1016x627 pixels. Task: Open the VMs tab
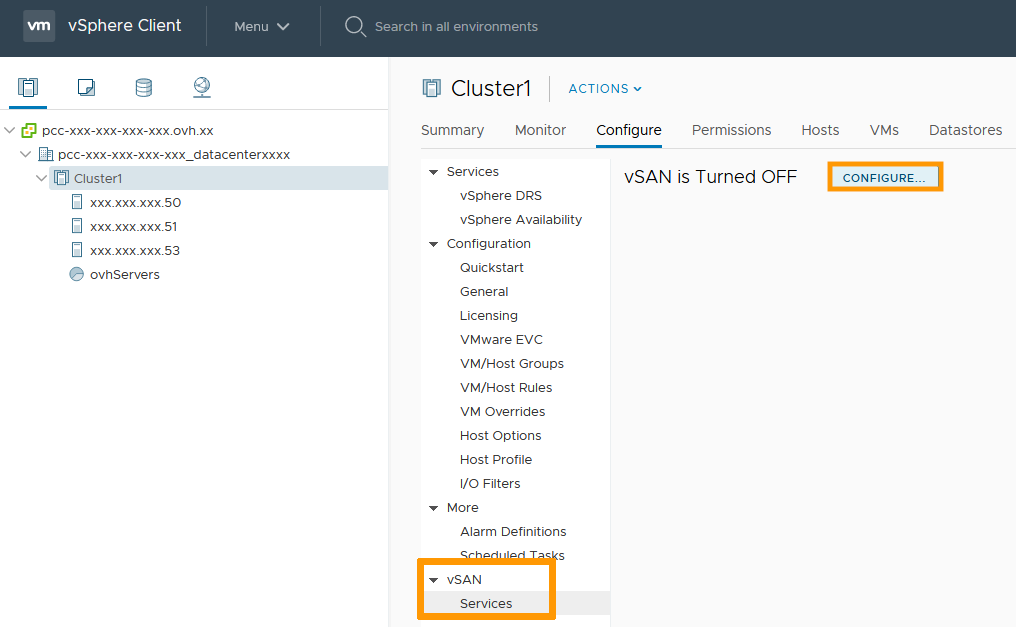click(884, 130)
